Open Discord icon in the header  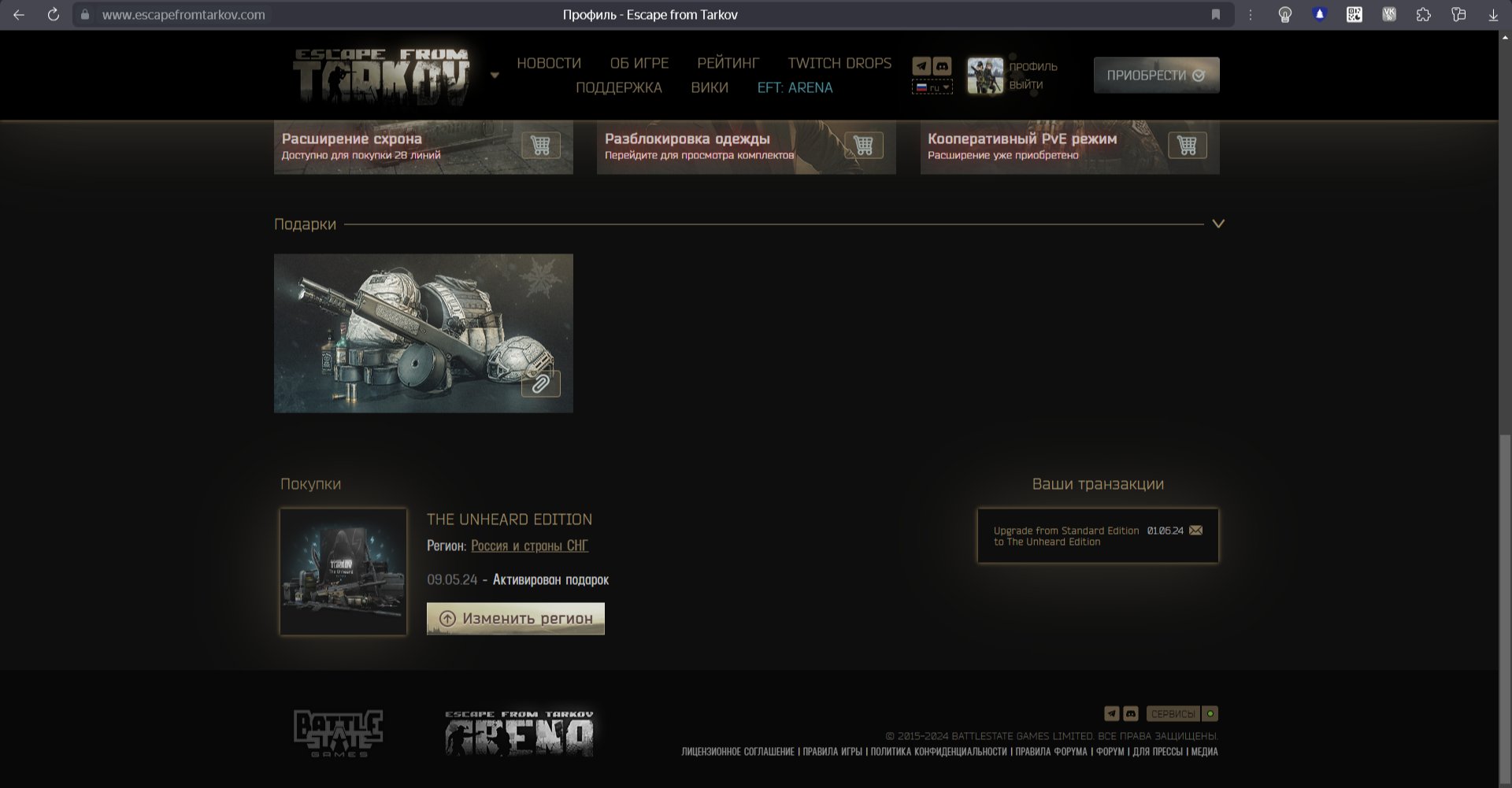942,66
